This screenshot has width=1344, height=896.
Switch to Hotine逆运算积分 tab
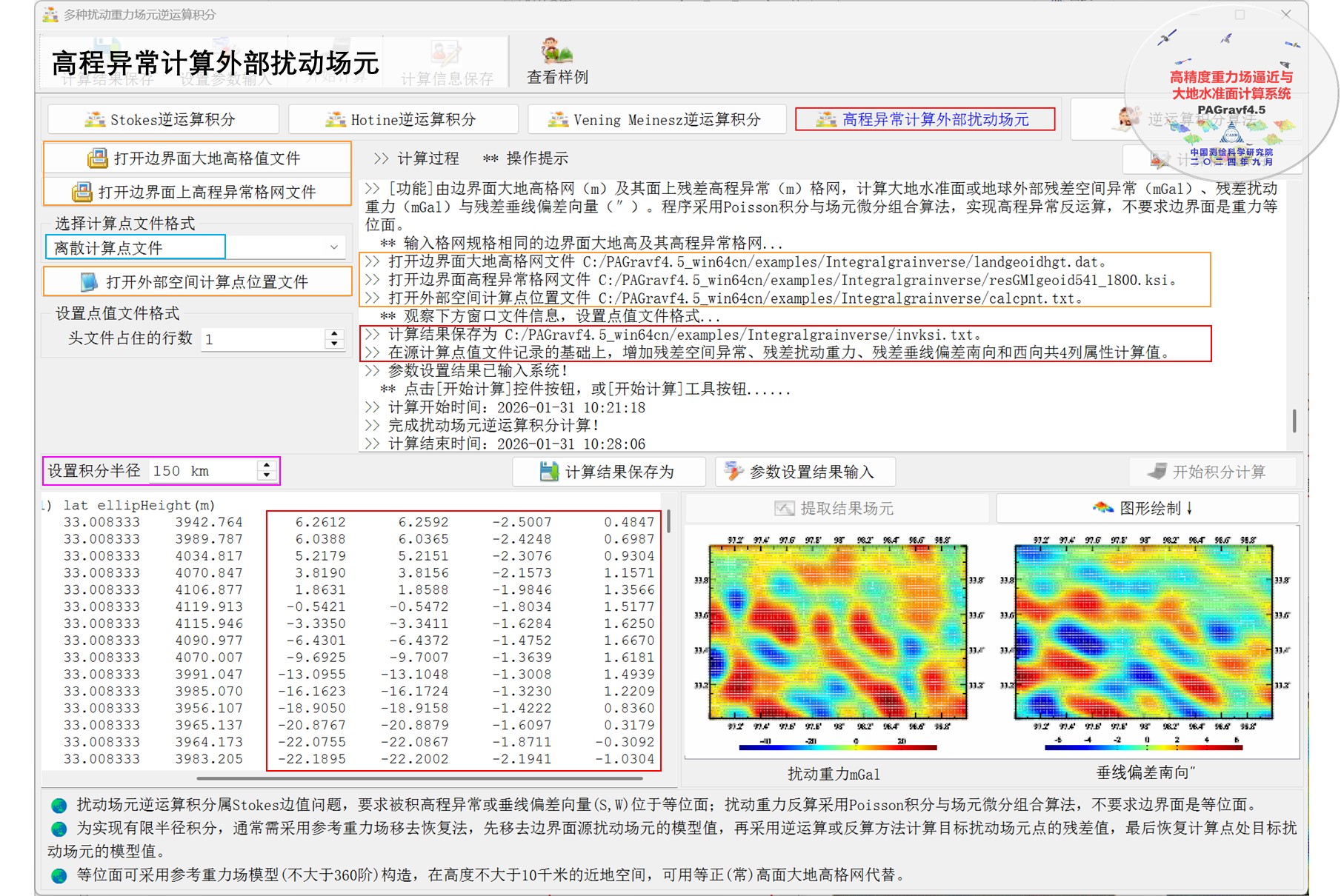coord(402,119)
